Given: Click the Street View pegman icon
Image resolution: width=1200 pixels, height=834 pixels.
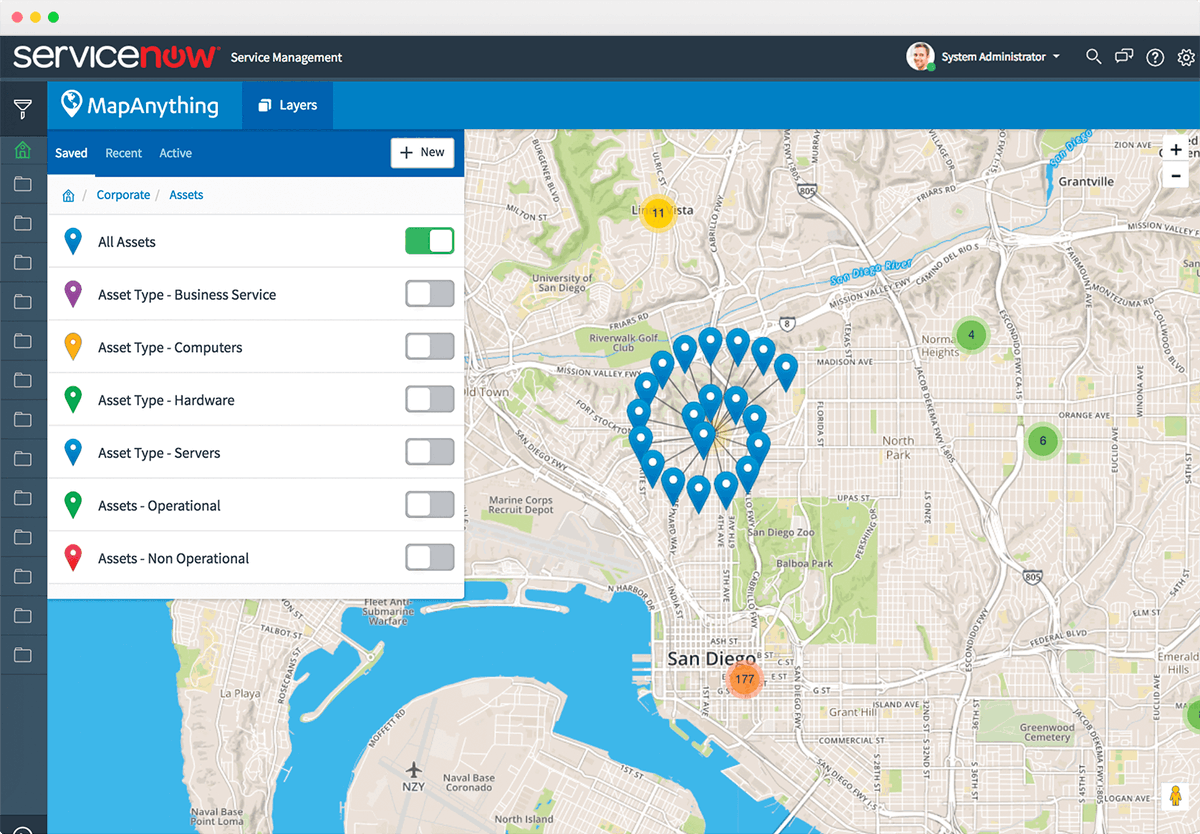Looking at the screenshot, I should [x=1175, y=798].
